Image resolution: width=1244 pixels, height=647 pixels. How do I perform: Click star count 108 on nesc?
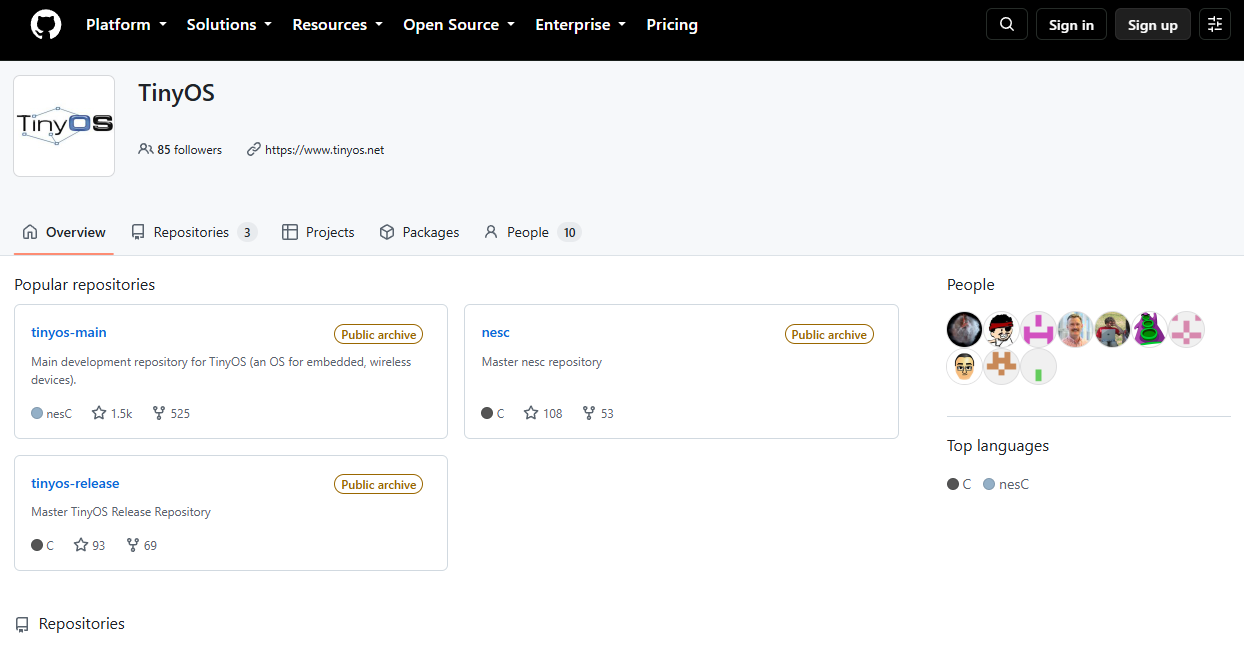pyautogui.click(x=543, y=413)
